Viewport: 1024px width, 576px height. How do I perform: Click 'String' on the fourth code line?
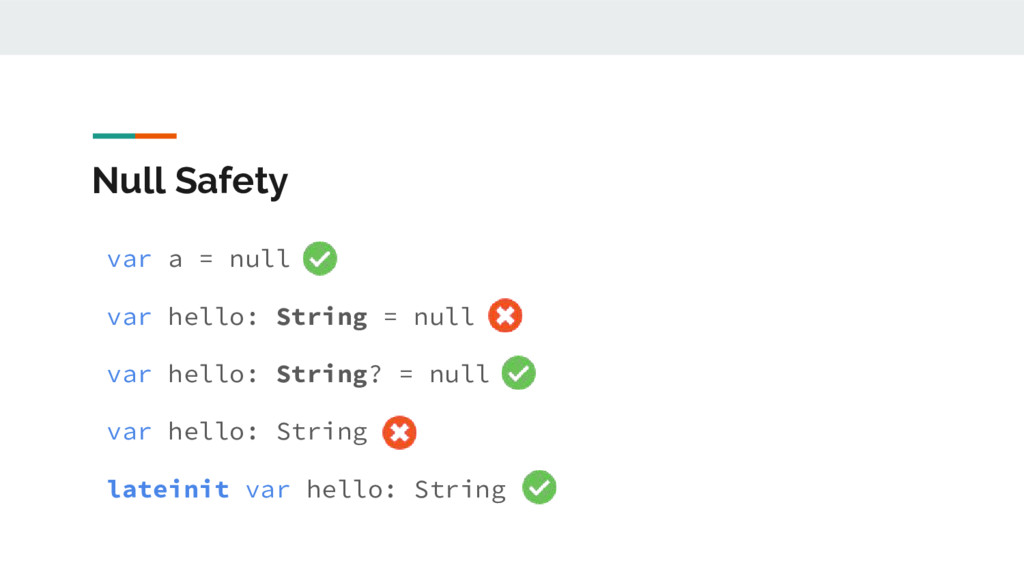click(322, 432)
